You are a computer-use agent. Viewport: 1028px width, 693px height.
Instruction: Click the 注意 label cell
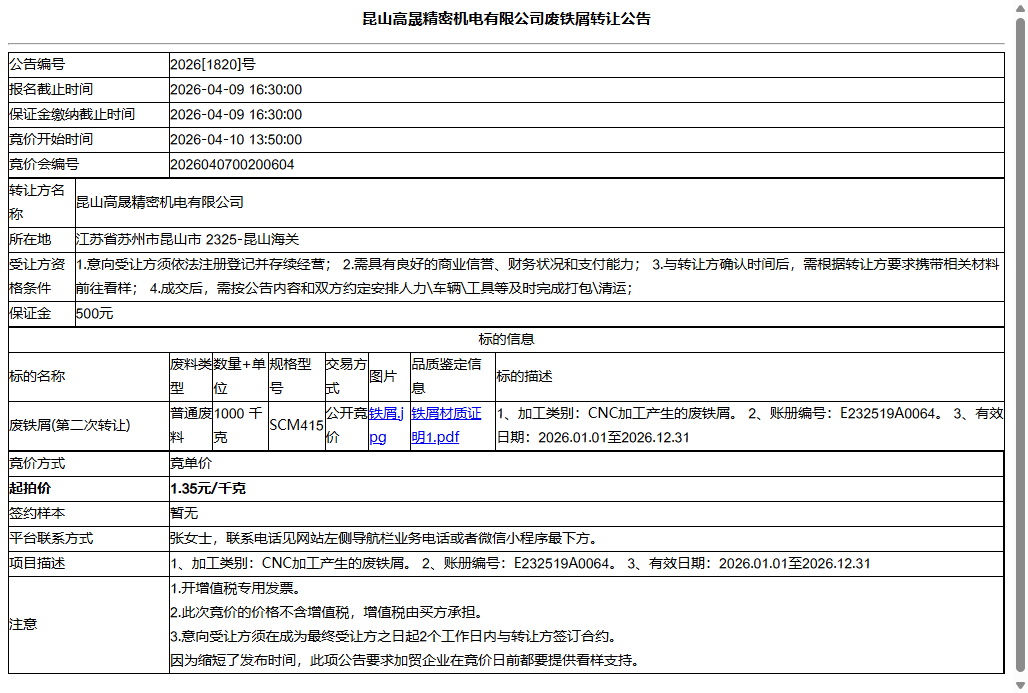click(x=89, y=625)
